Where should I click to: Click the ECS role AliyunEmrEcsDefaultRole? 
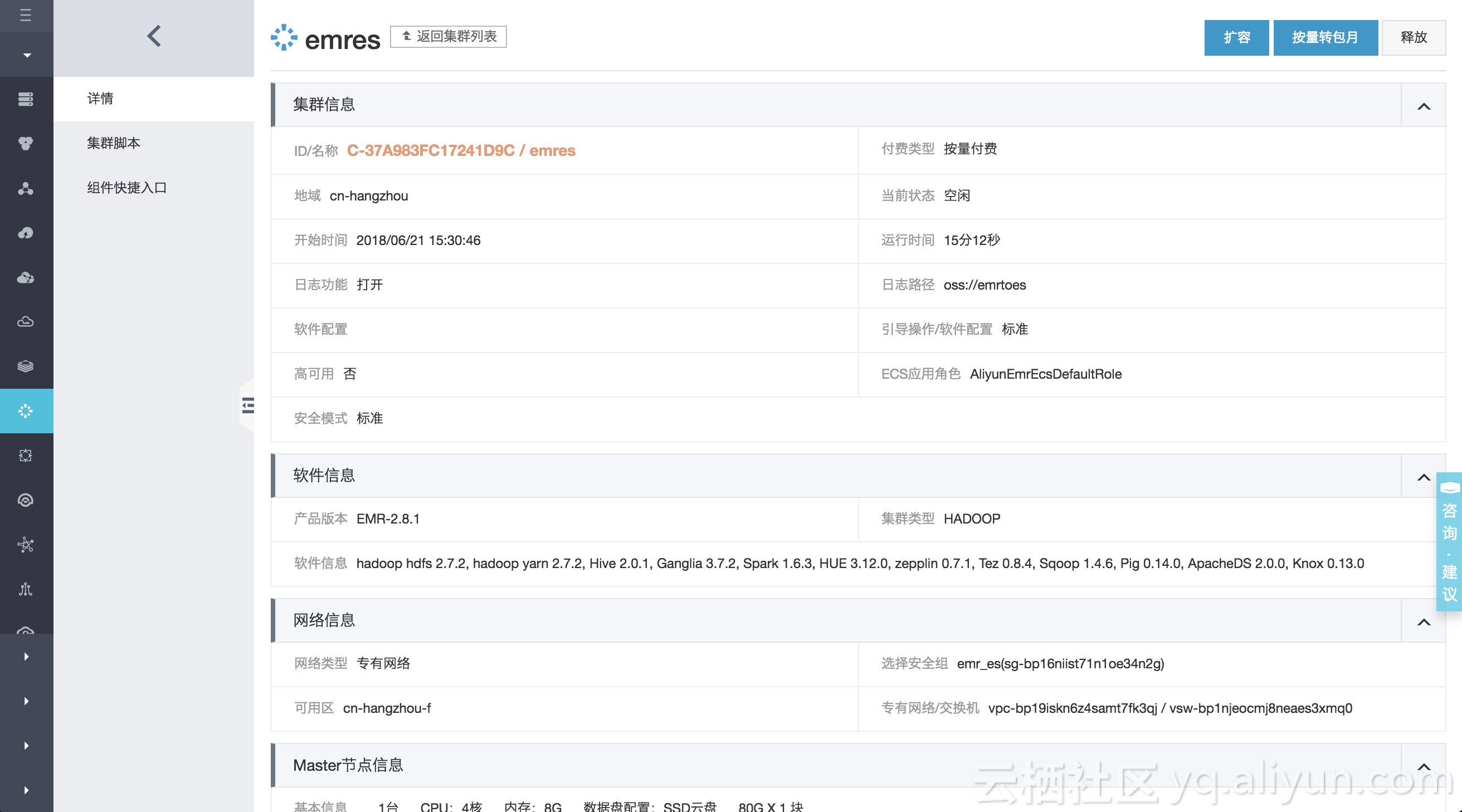1045,374
